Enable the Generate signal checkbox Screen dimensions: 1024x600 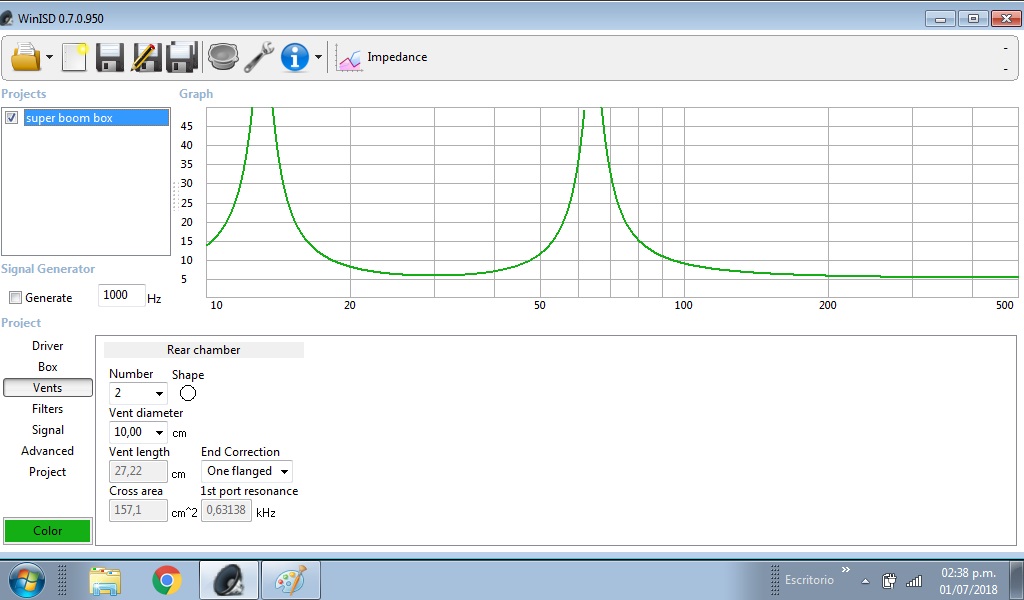(15, 298)
